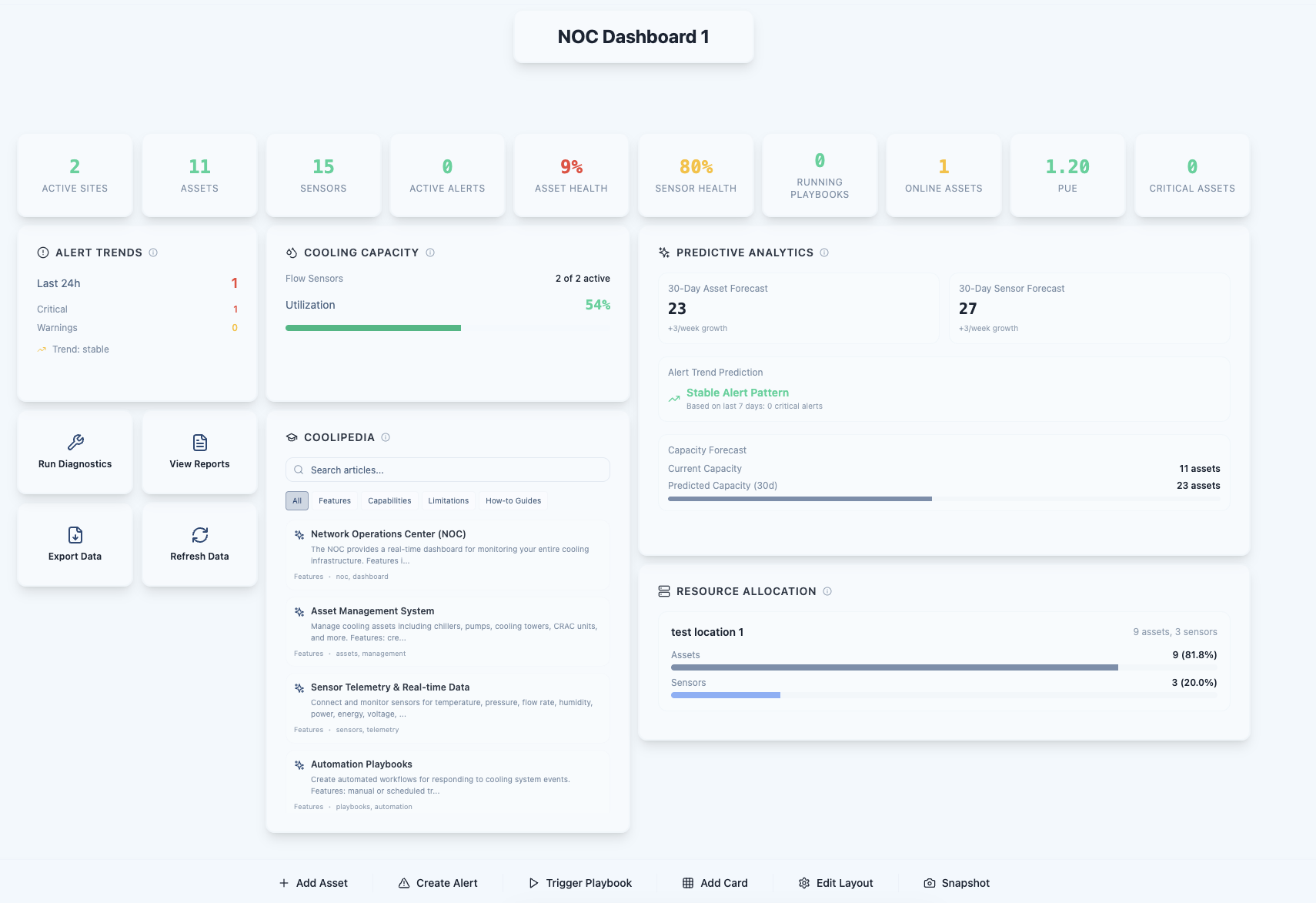Click the Resource Allocation info icon

click(827, 591)
